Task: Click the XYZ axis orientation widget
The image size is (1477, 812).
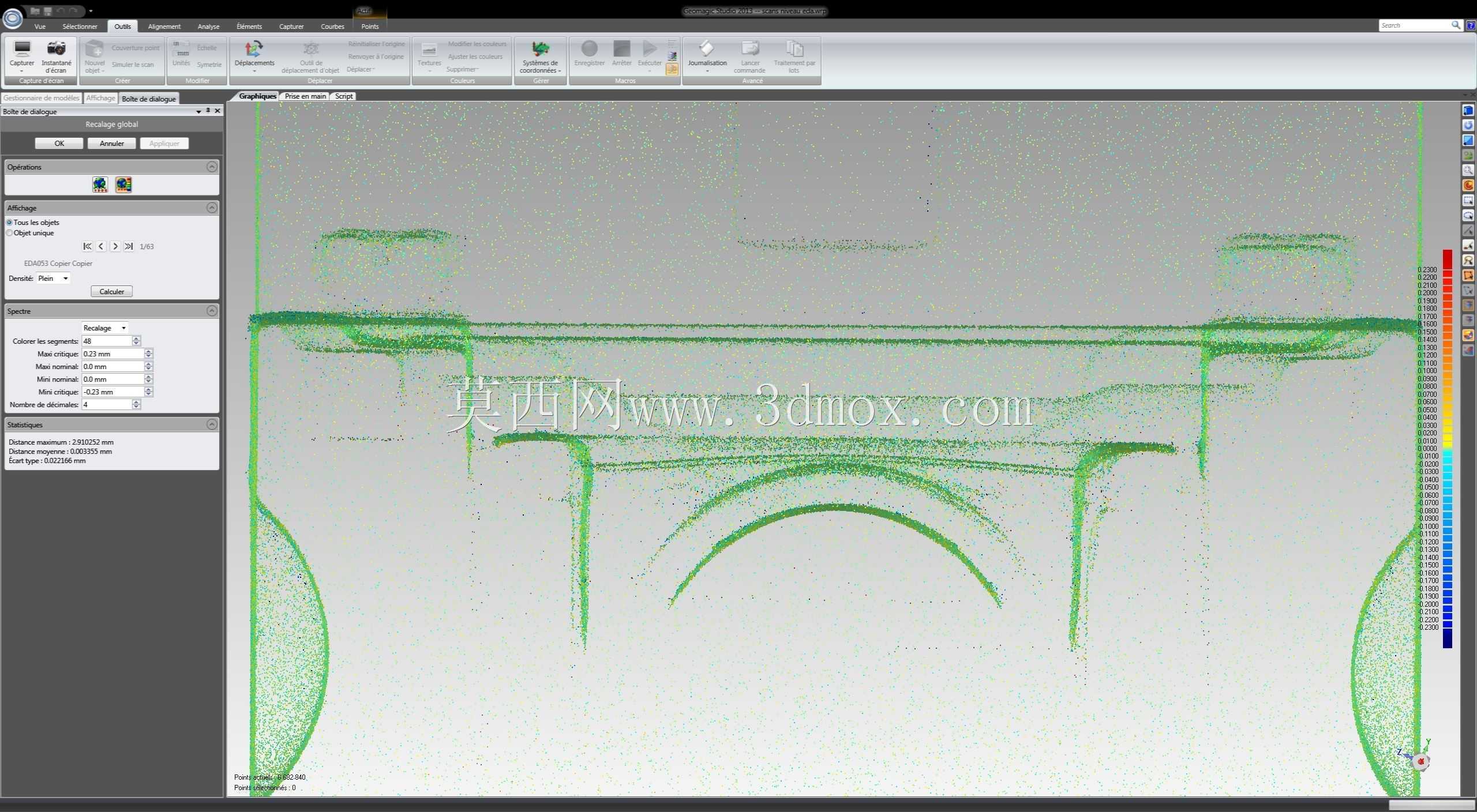Action: (1415, 756)
